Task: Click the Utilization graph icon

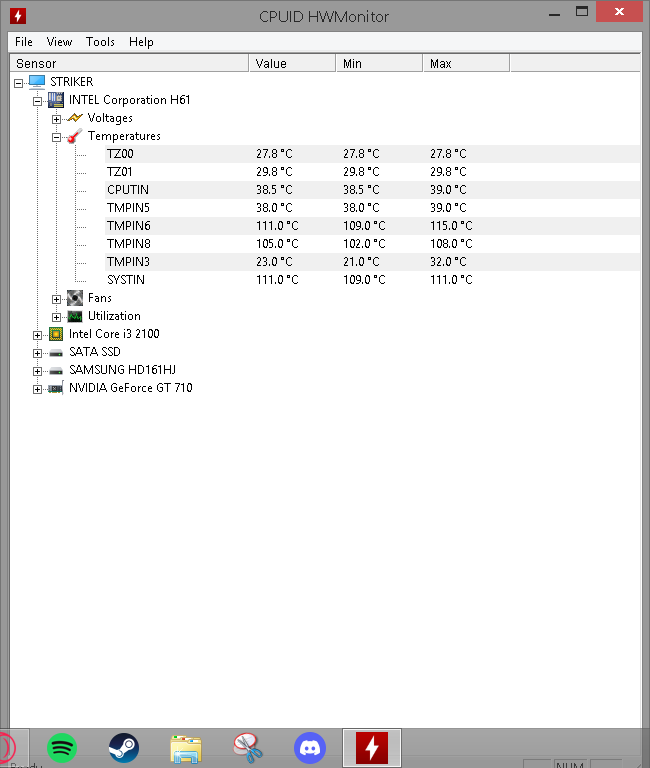Action: pos(75,316)
